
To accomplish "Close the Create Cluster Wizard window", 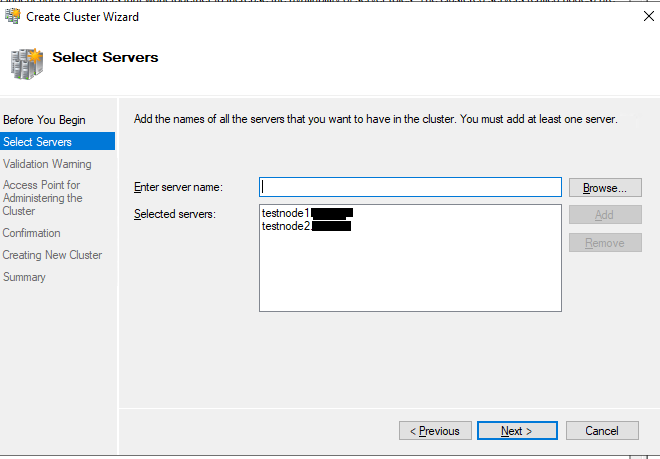I will [x=649, y=16].
